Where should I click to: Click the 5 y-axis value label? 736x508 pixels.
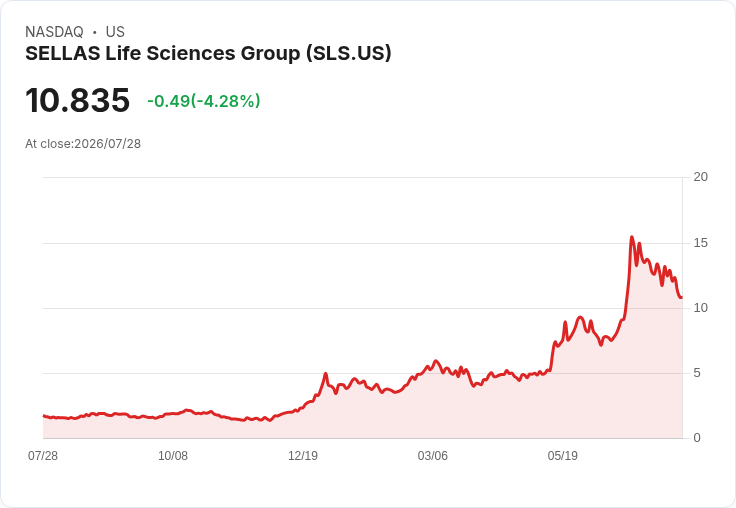click(x=697, y=373)
